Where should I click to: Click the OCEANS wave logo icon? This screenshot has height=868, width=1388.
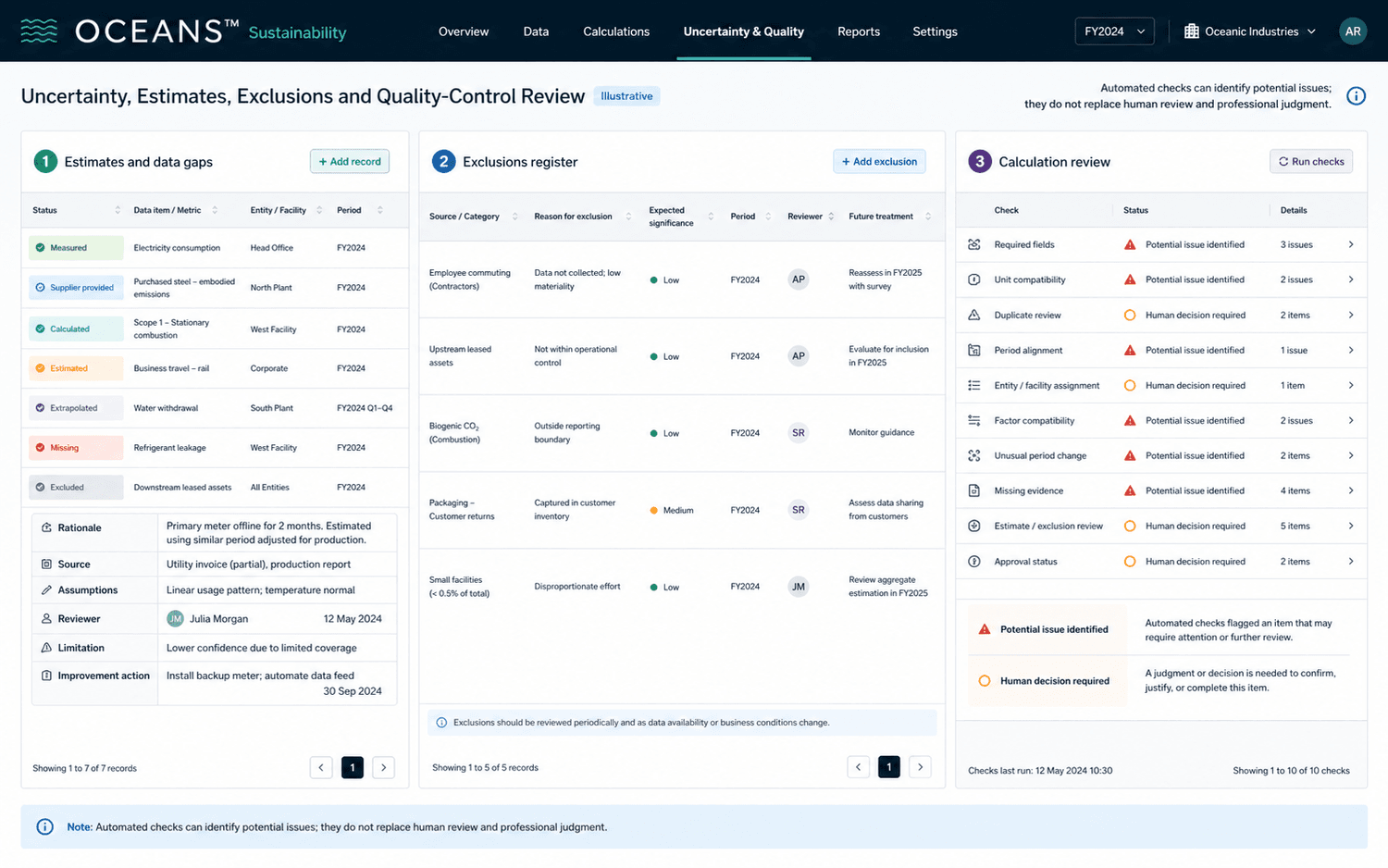click(39, 31)
